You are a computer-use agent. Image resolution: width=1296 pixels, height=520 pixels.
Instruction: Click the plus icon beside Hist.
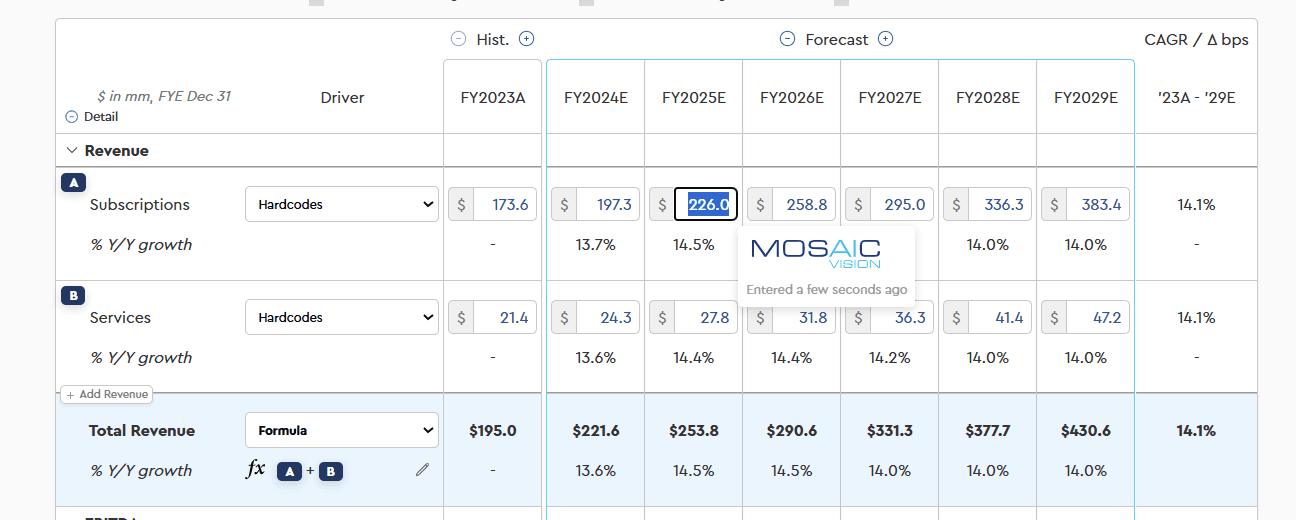click(527, 39)
